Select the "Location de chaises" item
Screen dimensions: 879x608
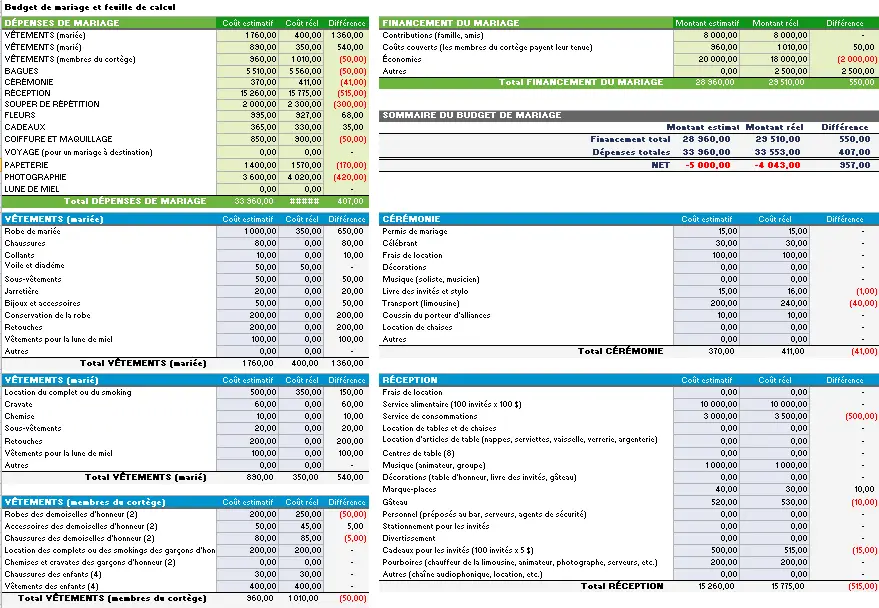[x=417, y=327]
